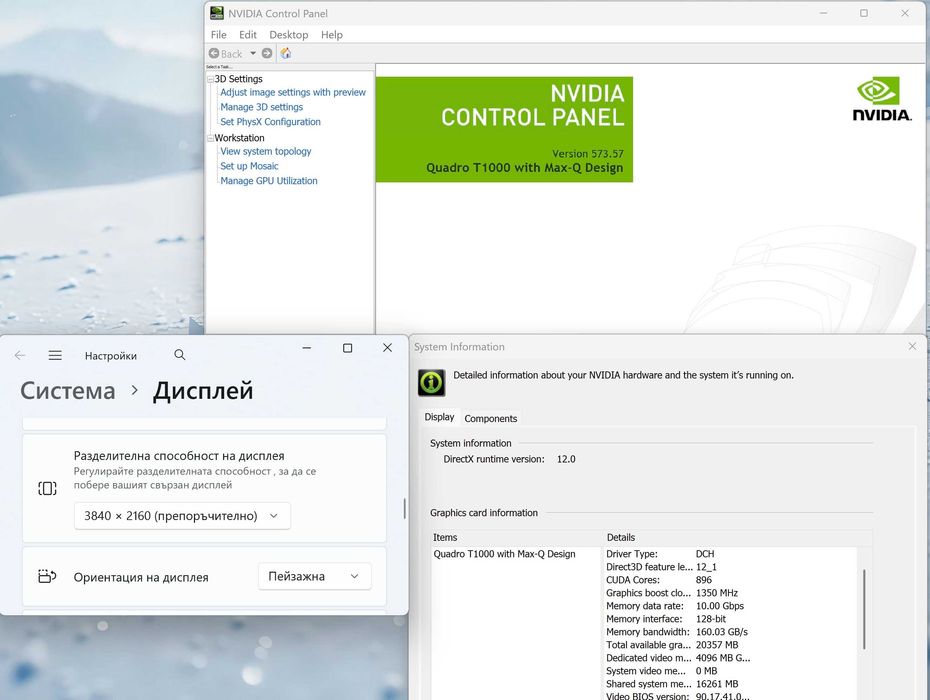Viewport: 930px width, 700px height.
Task: Switch to the Components tab
Action: (x=491, y=418)
